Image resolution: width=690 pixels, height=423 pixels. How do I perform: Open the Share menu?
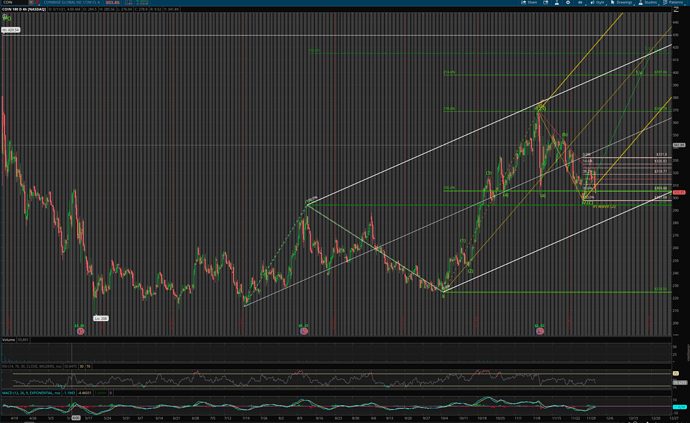529,3
